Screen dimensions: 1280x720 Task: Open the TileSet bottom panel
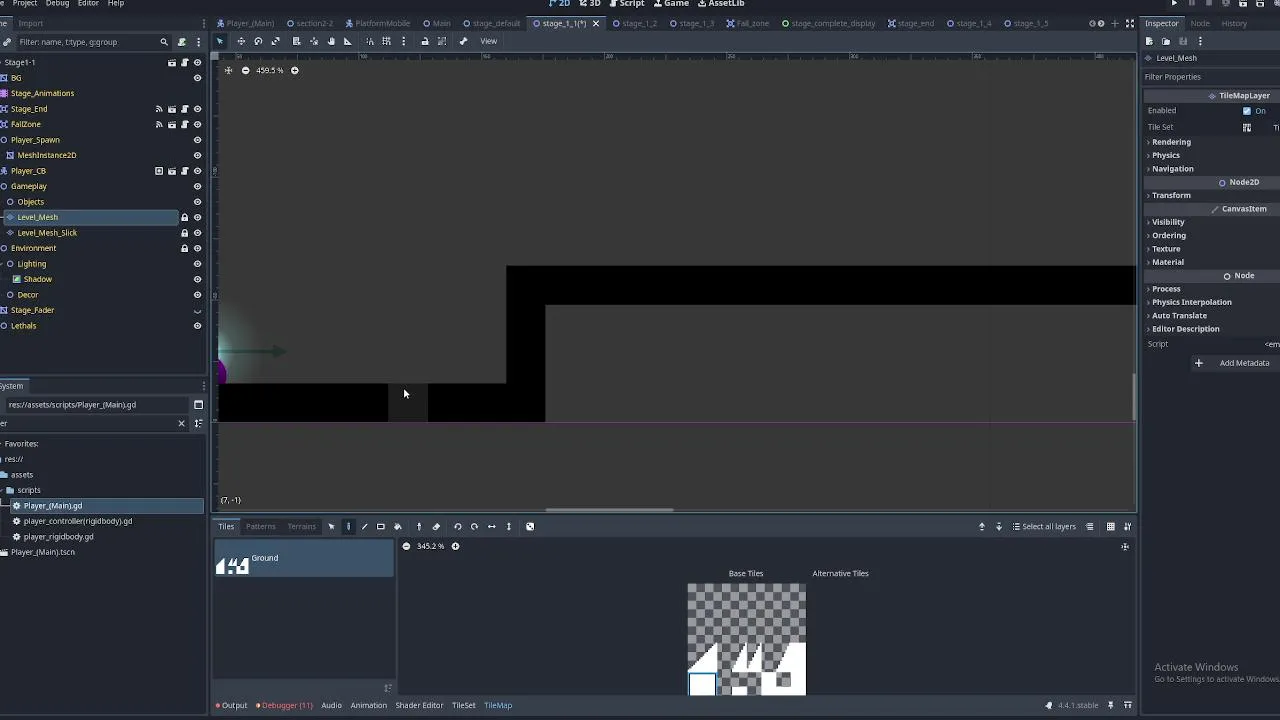[x=463, y=705]
